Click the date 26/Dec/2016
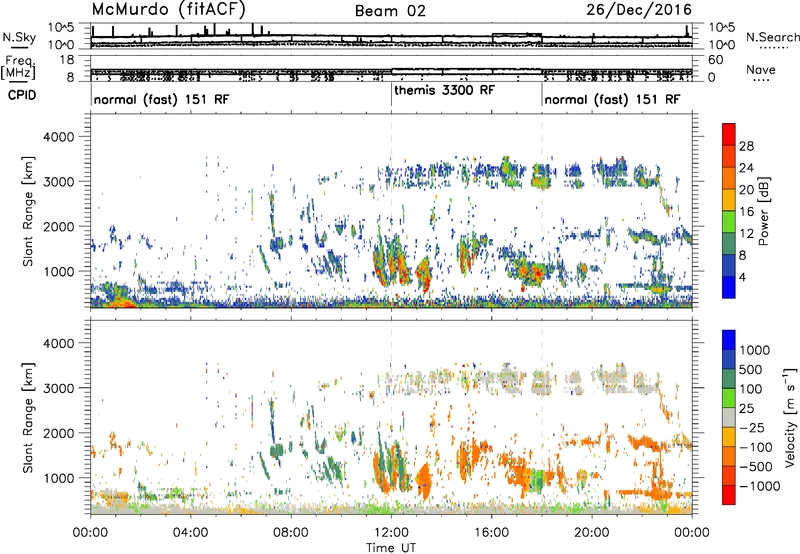800x554 pixels. (639, 10)
